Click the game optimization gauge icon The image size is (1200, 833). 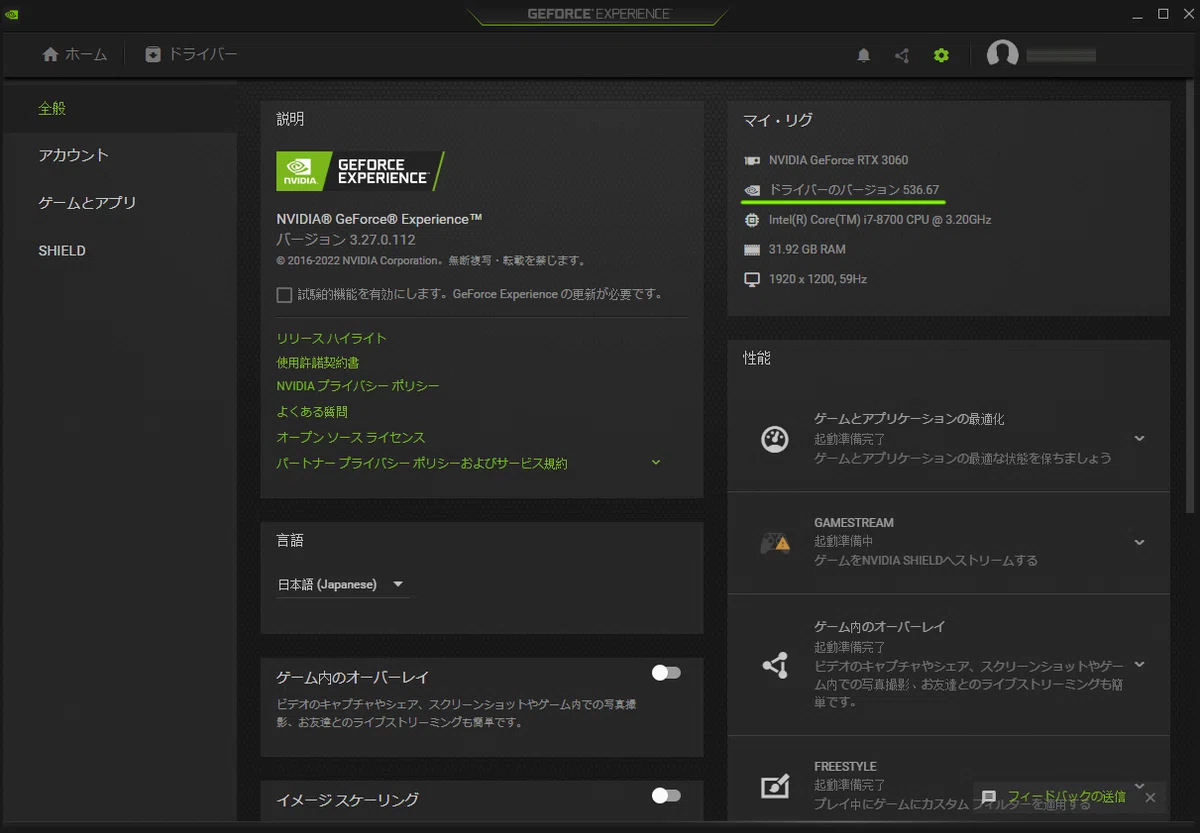point(775,439)
